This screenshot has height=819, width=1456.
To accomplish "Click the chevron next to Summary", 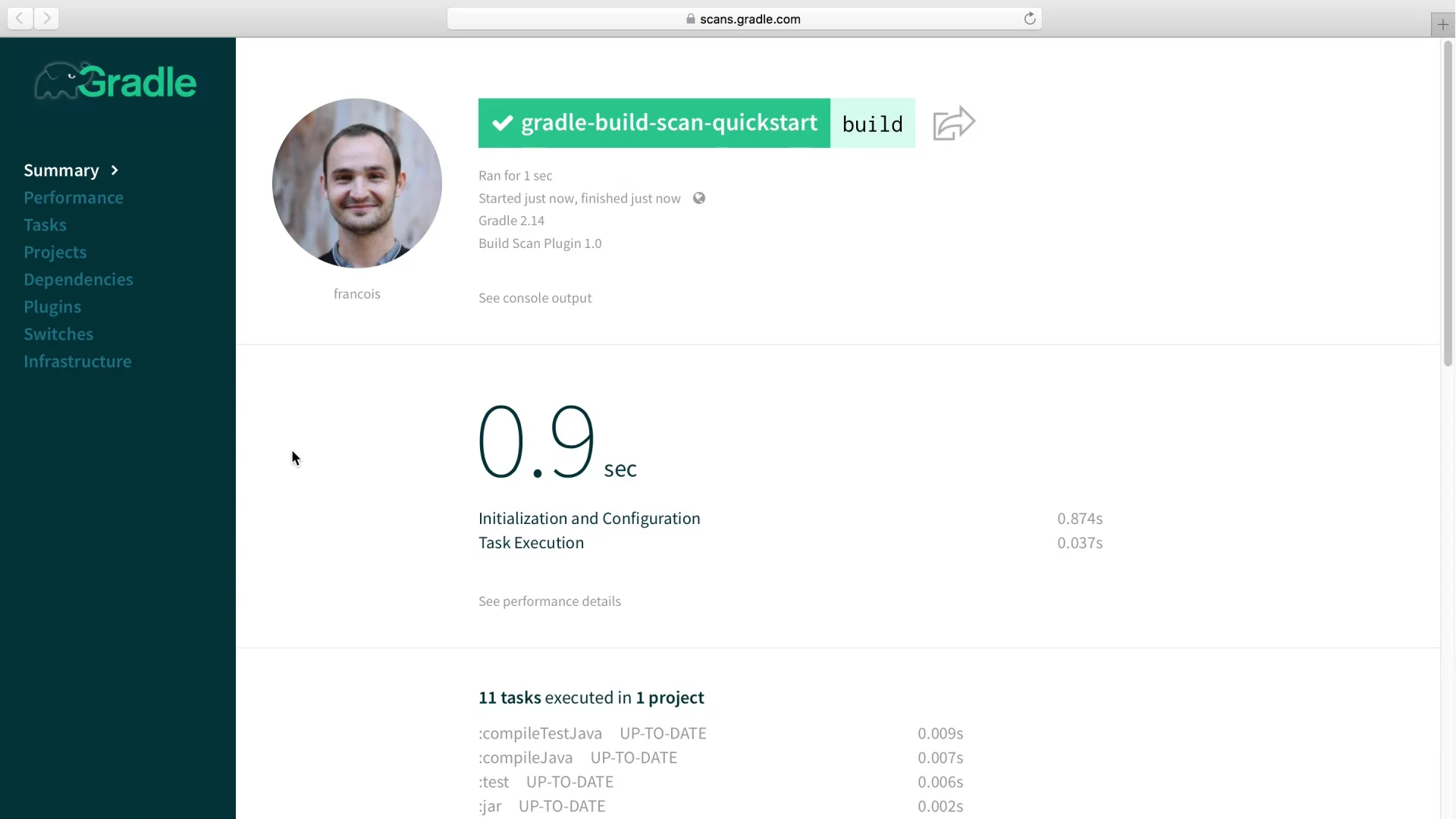I will coord(115,170).
